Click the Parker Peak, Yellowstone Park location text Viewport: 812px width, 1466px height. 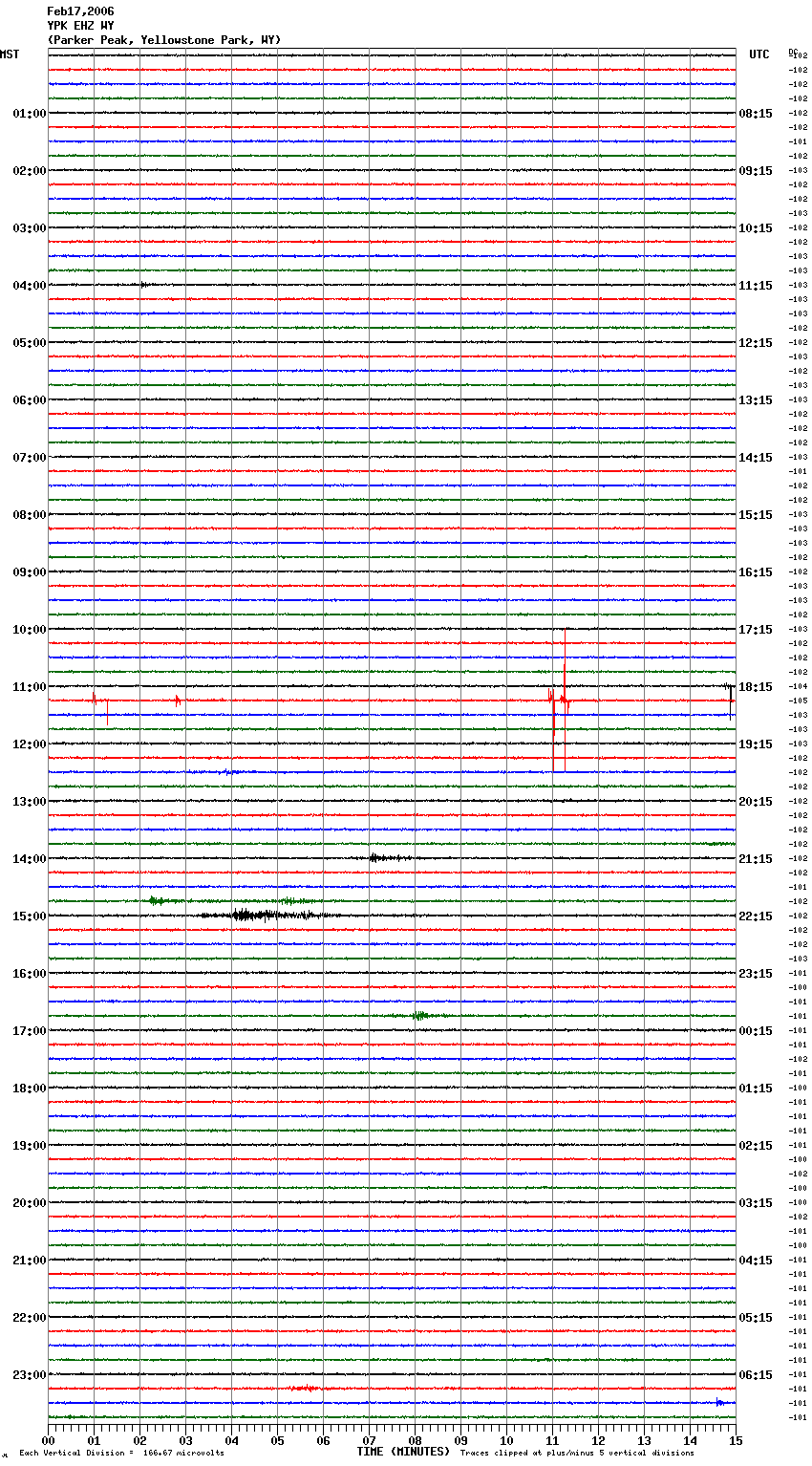click(x=163, y=40)
